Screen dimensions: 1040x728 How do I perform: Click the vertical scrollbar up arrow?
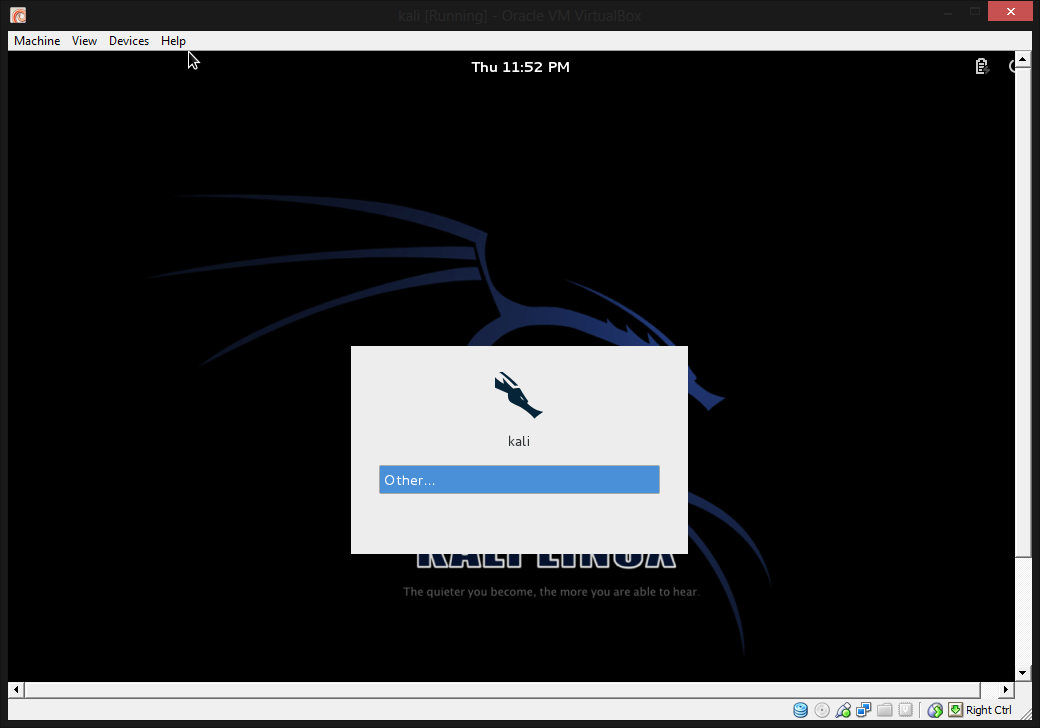tap(1023, 59)
